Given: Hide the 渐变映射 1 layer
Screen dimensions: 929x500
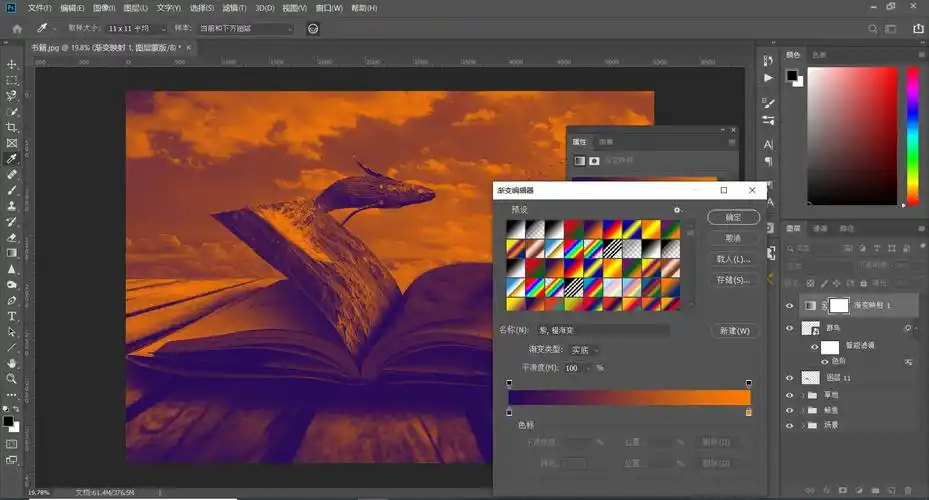Looking at the screenshot, I should click(790, 305).
